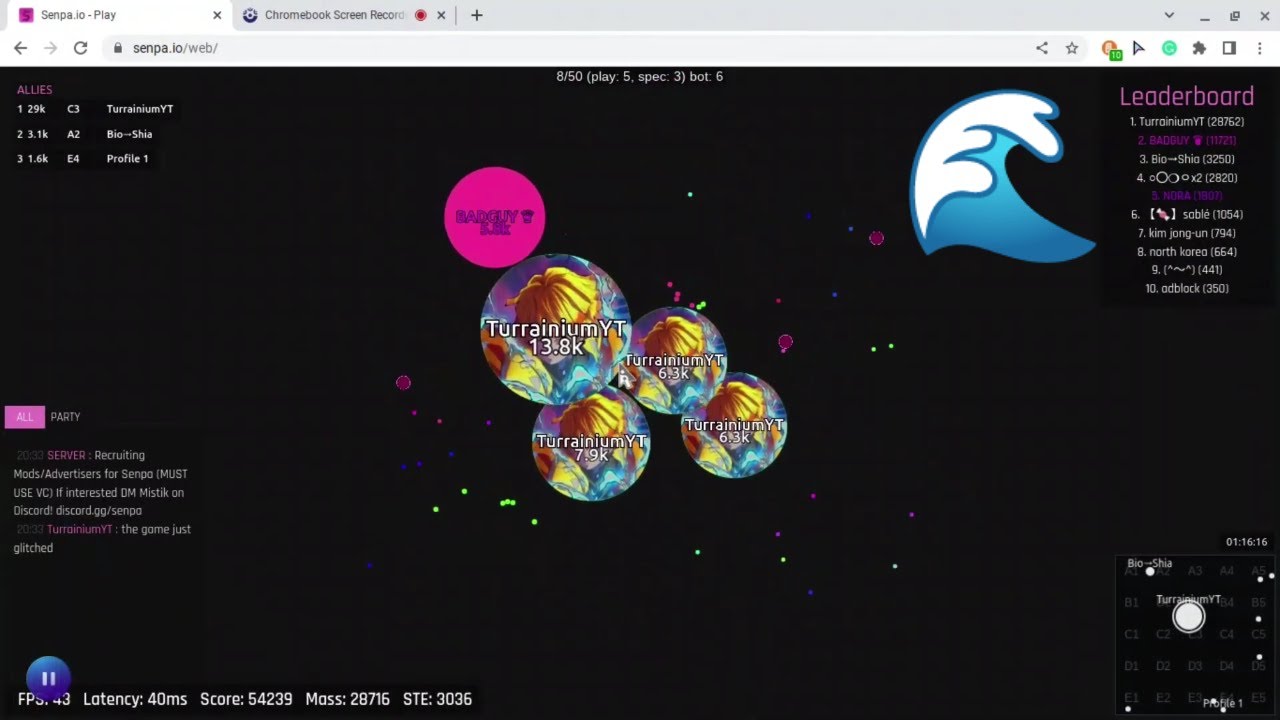This screenshot has height=720, width=1280.
Task: Select the PARTY chat tab
Action: click(x=65, y=417)
